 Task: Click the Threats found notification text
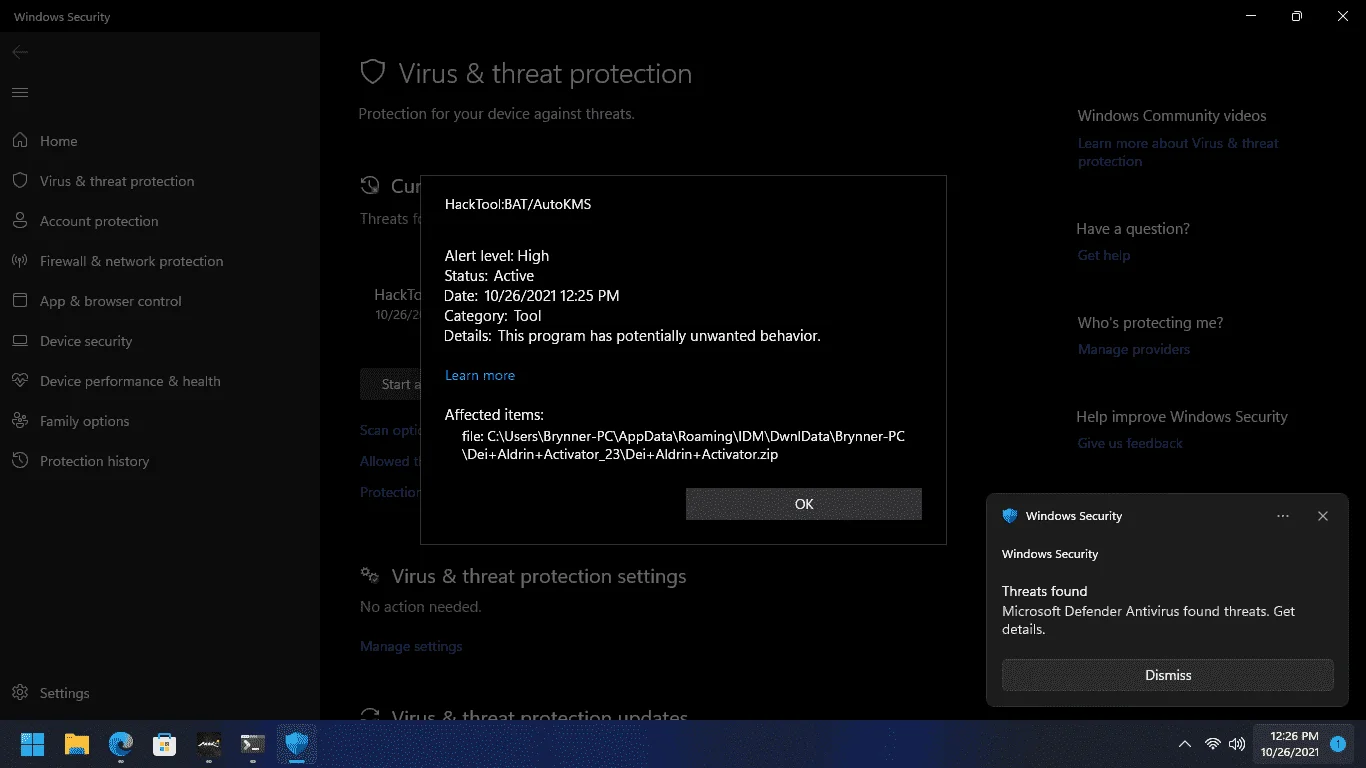[x=1045, y=591]
